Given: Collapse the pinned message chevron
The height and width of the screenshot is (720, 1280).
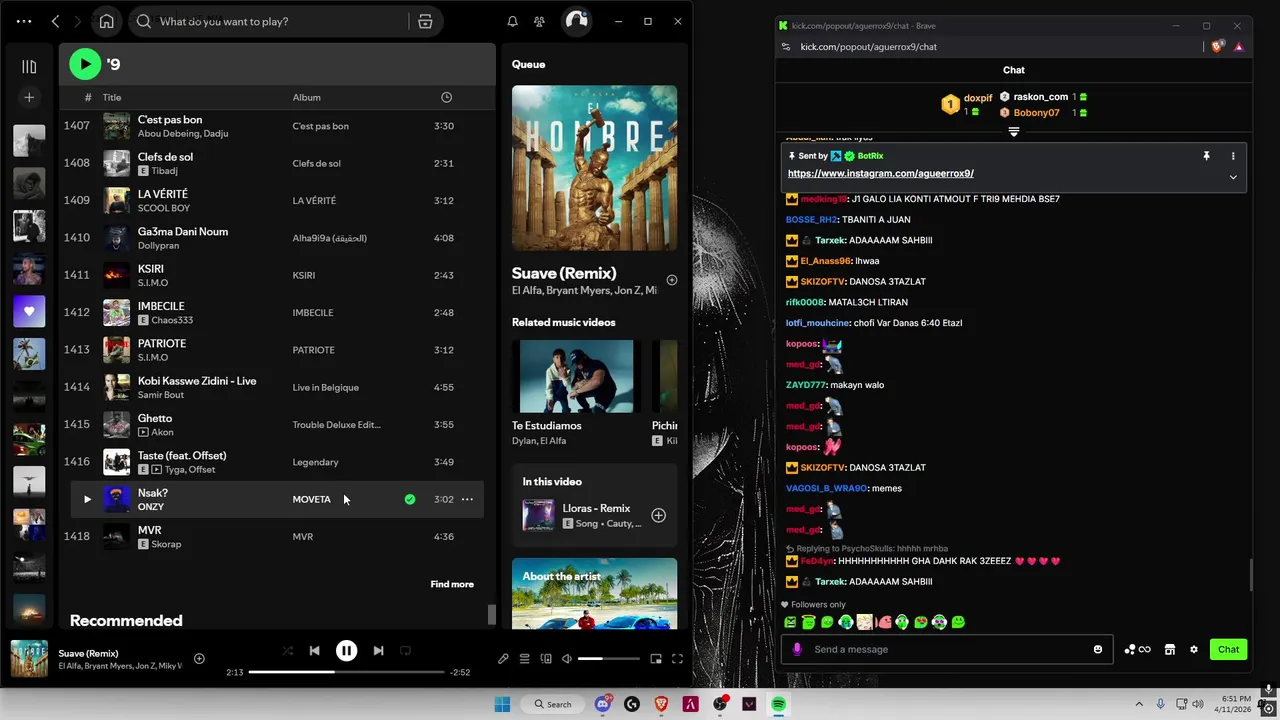Looking at the screenshot, I should pos(1233,177).
